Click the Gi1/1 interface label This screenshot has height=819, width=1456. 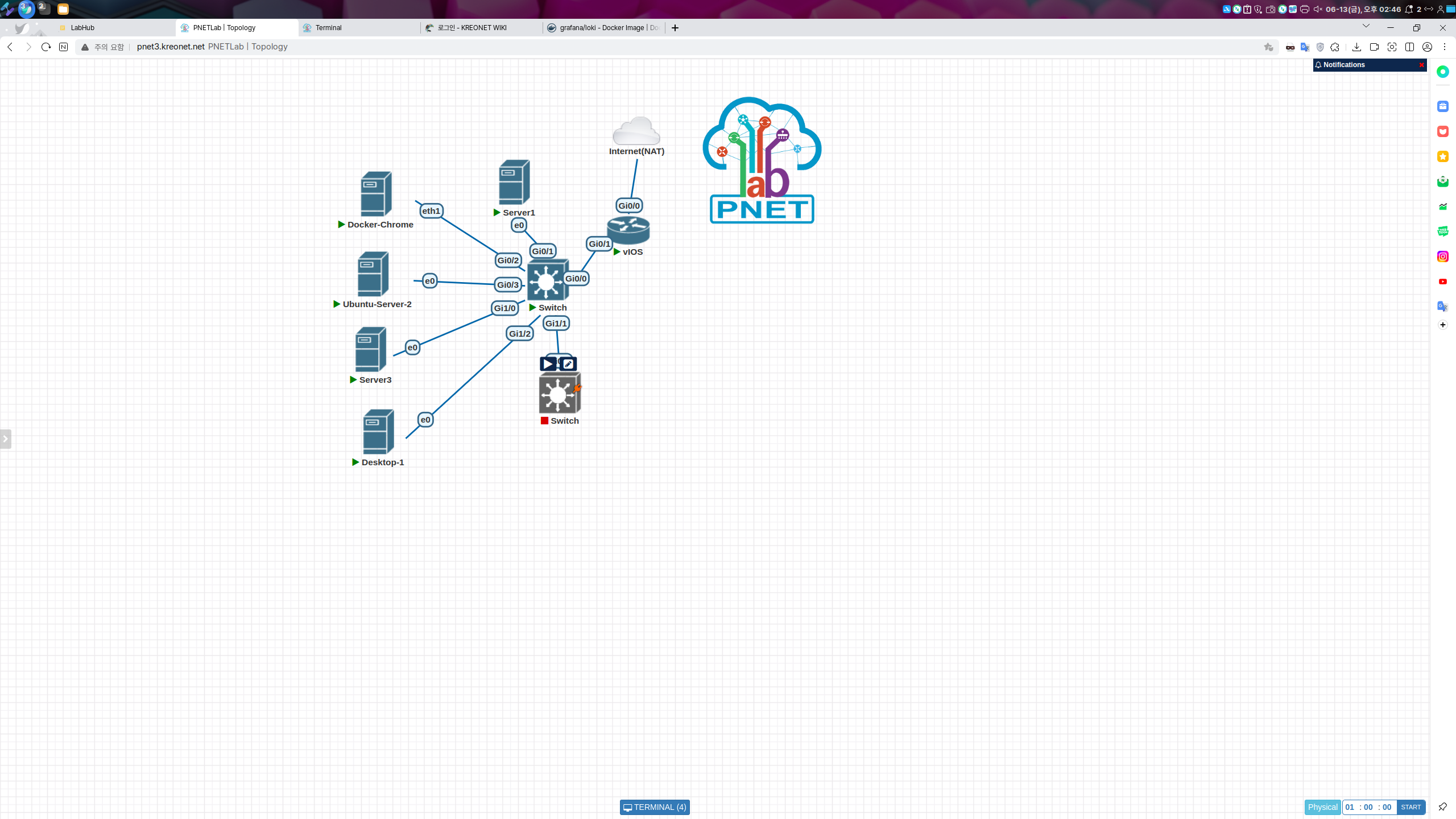(x=556, y=324)
